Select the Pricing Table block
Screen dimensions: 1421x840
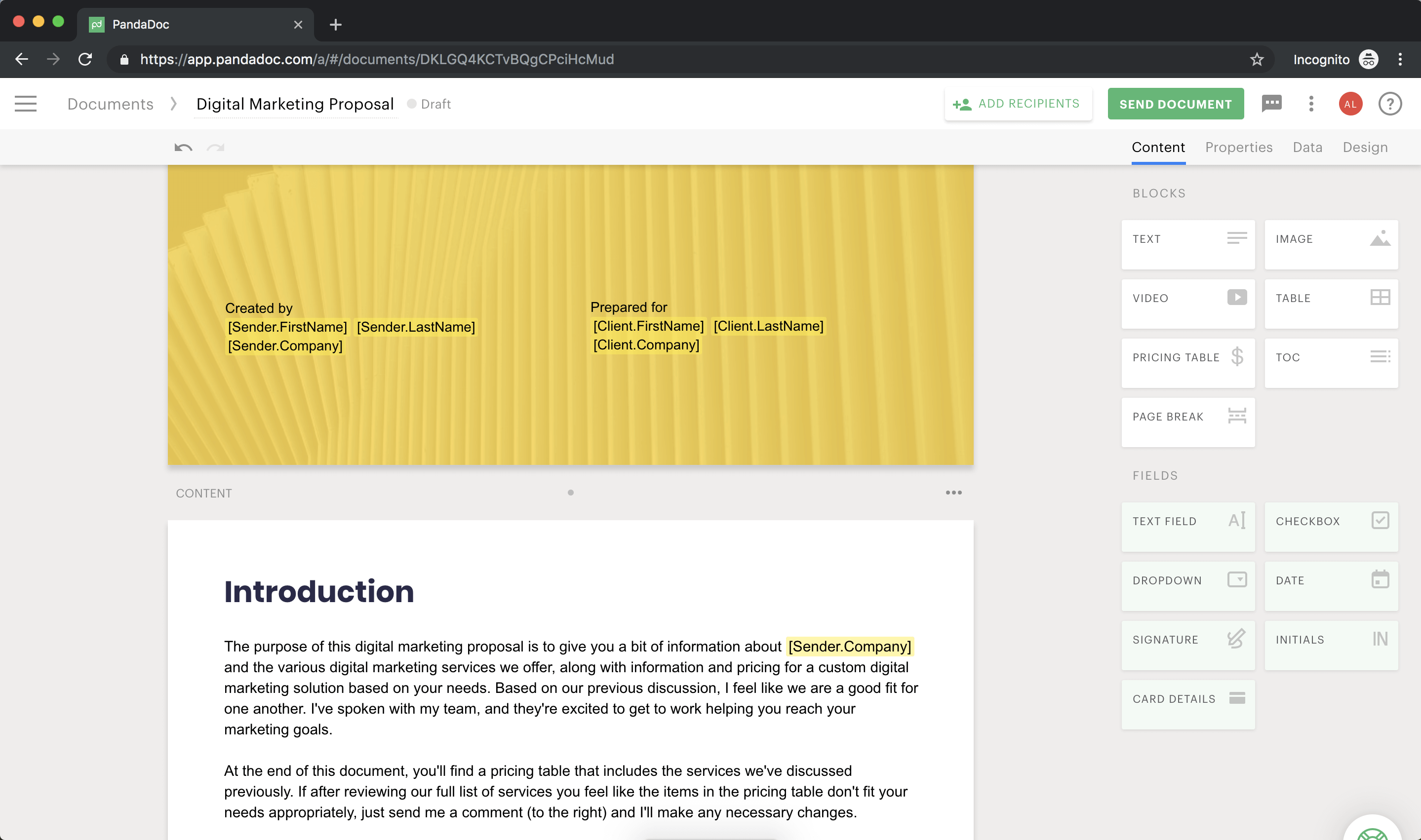[x=1187, y=363]
